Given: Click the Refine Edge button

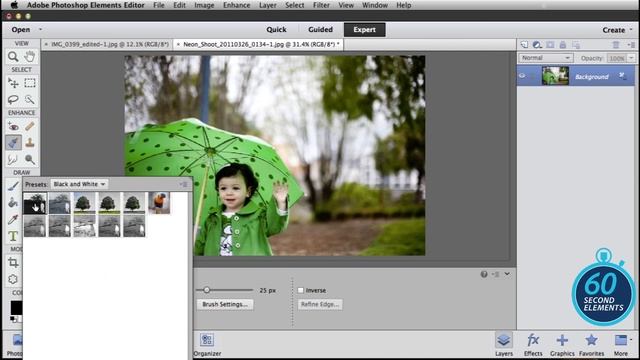Looking at the screenshot, I should tap(320, 304).
